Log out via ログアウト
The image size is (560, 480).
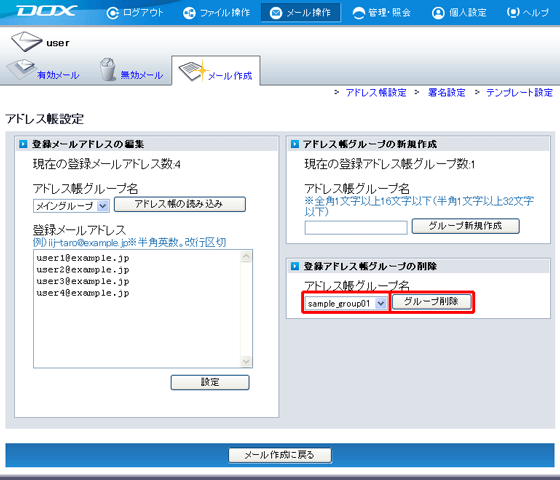coord(143,13)
